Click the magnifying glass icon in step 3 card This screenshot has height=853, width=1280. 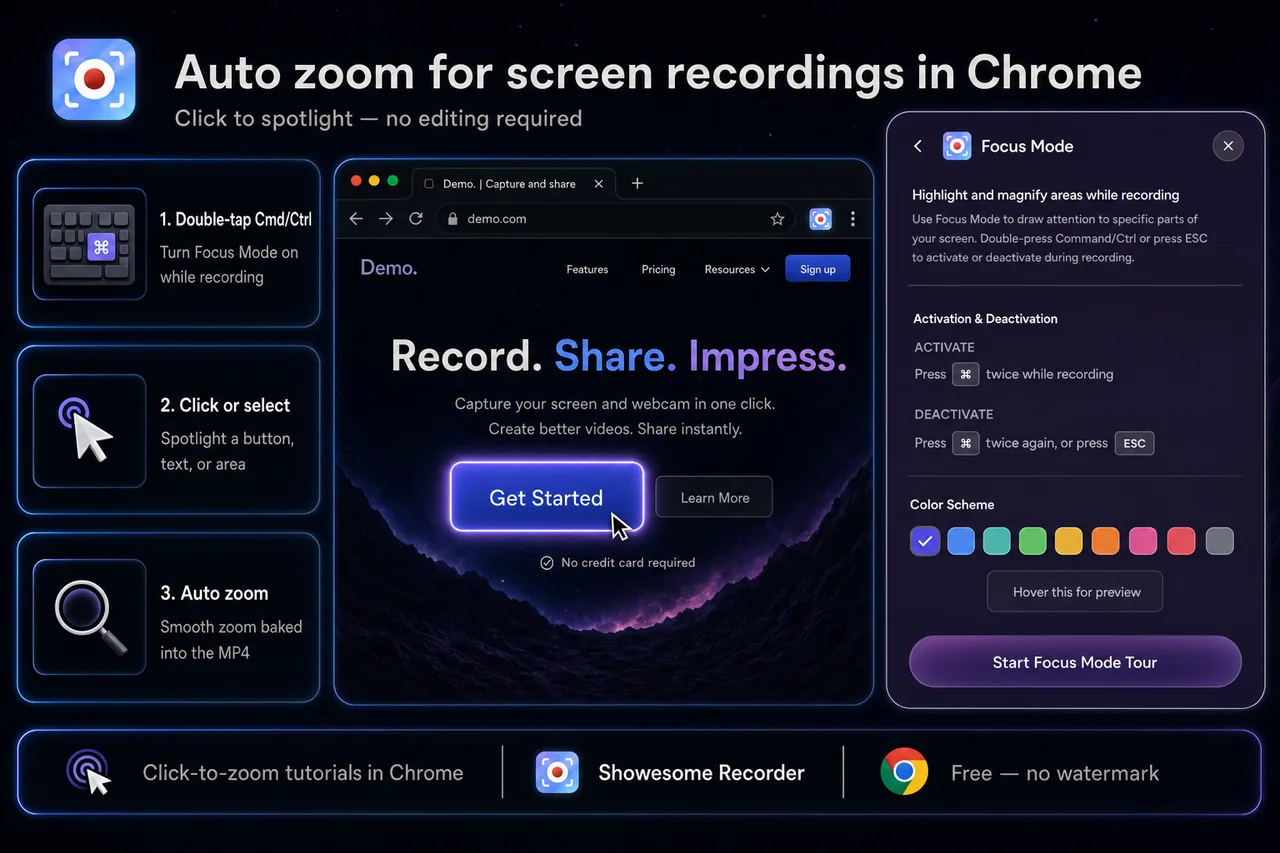[x=90, y=617]
